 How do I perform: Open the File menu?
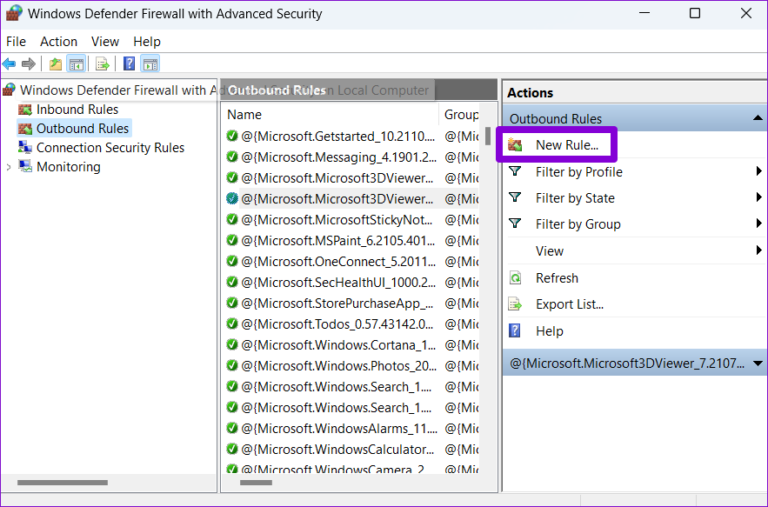point(16,42)
